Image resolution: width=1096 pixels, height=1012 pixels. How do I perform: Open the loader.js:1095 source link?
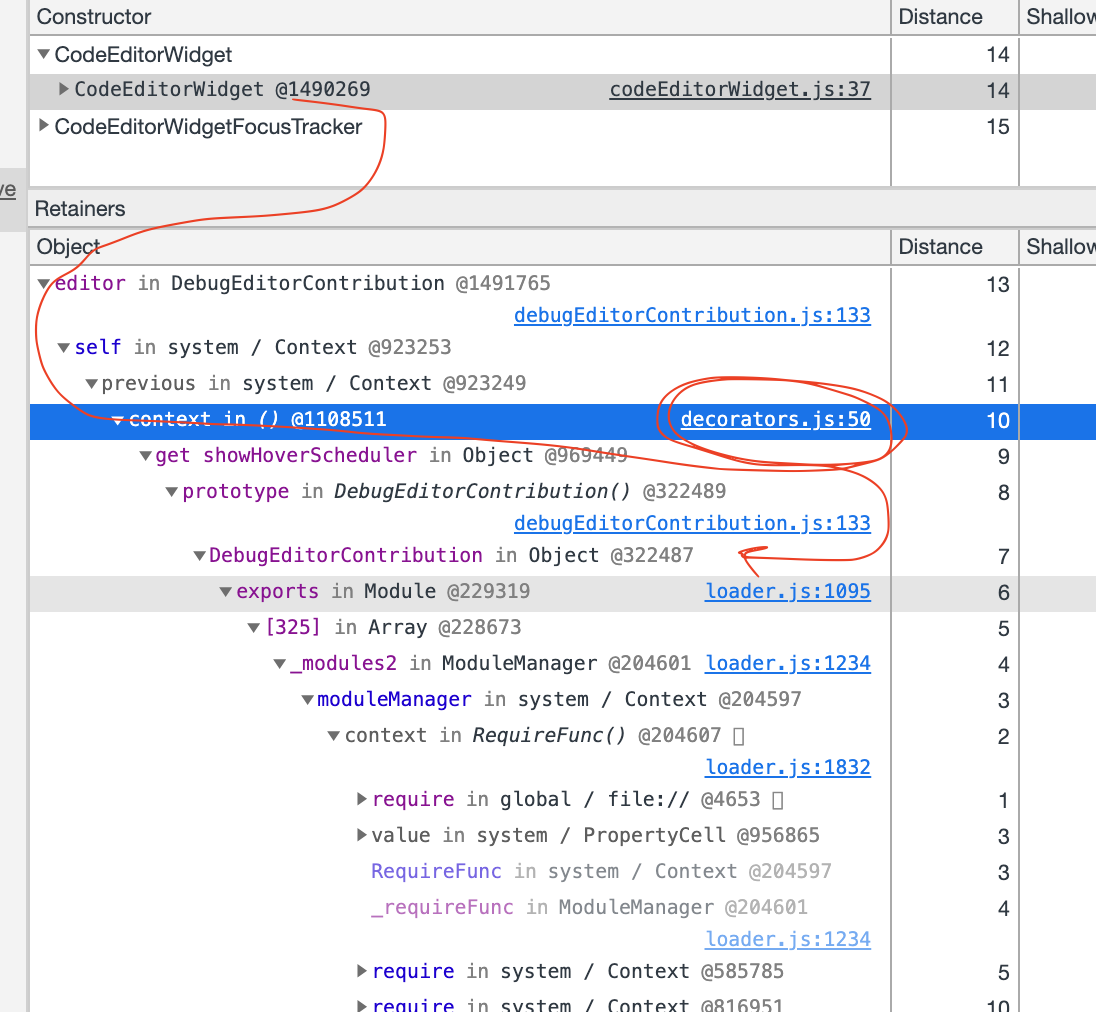(x=787, y=591)
